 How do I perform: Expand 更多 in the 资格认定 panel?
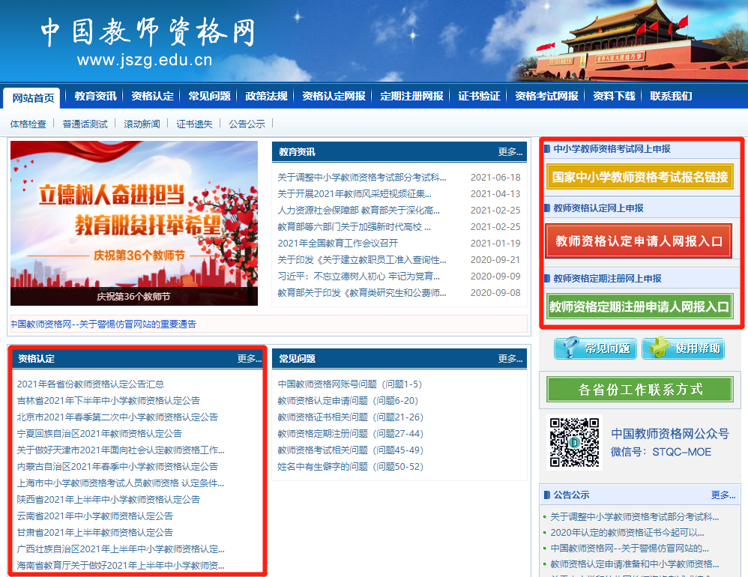tap(249, 358)
